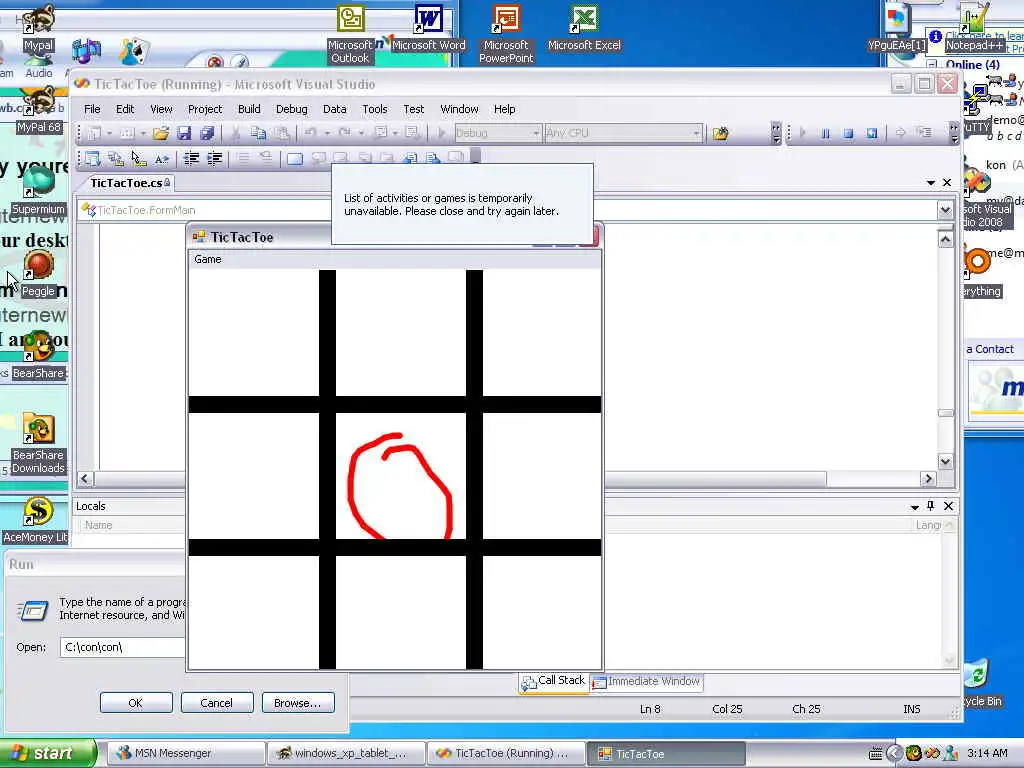1024x768 pixels.
Task: Open the members dropdown arrow at editor right
Action: pos(945,210)
